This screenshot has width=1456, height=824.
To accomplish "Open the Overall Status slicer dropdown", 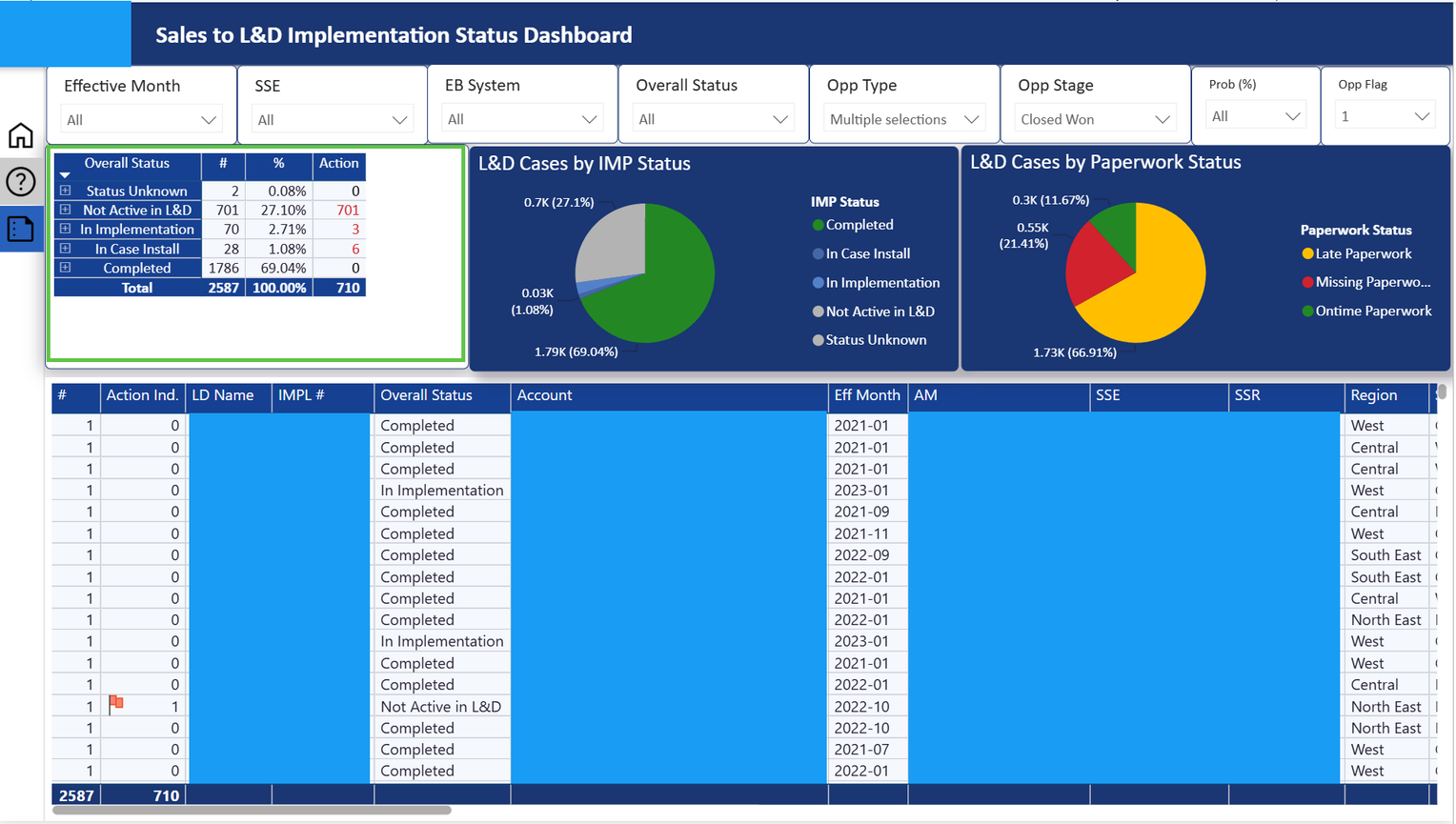I will (x=713, y=119).
